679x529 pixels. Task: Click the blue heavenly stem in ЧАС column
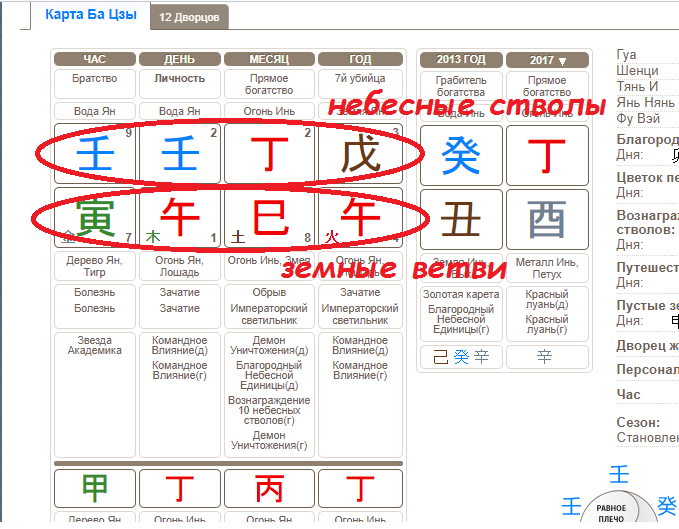tap(95, 154)
